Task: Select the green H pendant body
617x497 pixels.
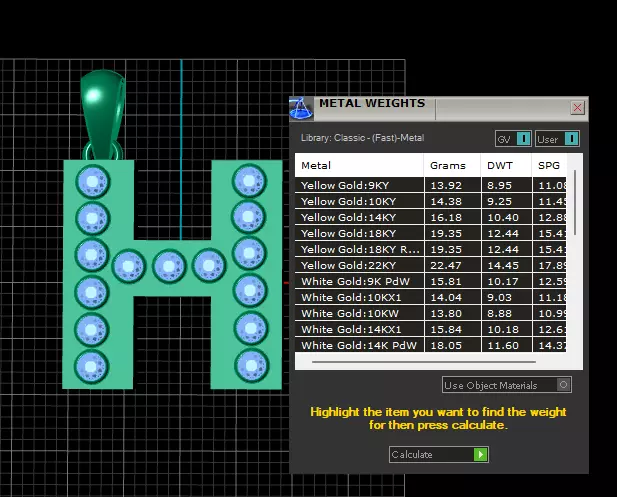Action: [172, 274]
